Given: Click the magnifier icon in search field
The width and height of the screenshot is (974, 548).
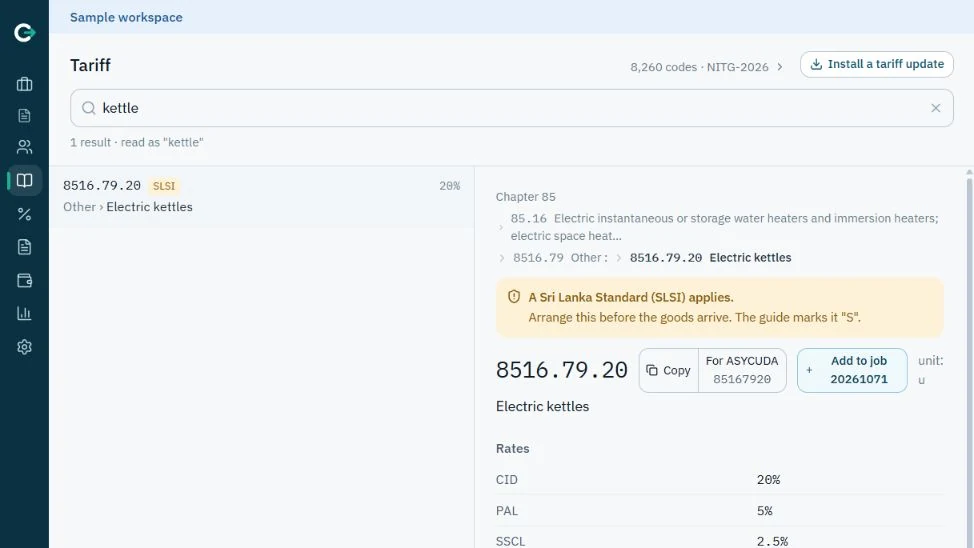Looking at the screenshot, I should 89,108.
